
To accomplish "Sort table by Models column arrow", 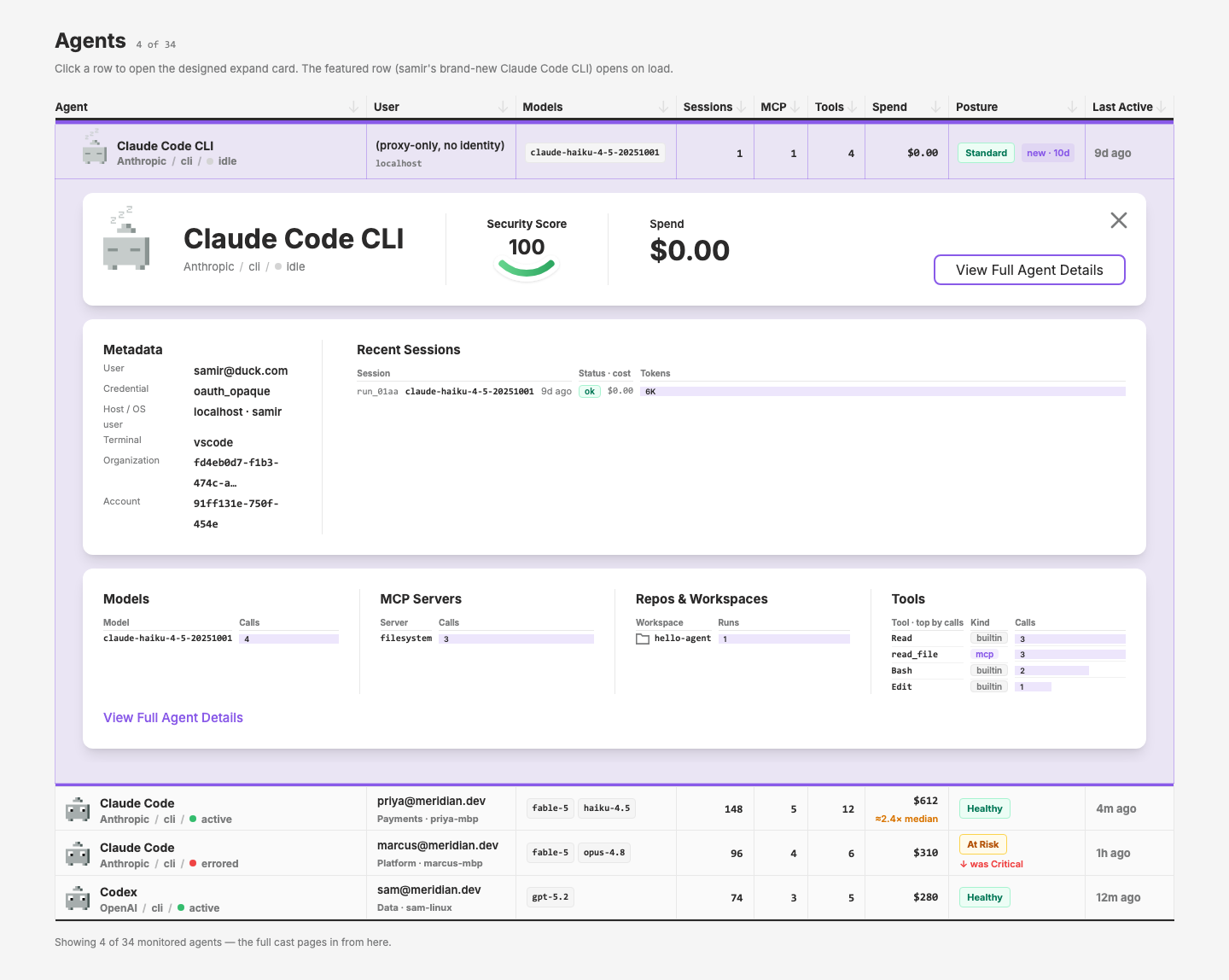I will click(x=663, y=107).
